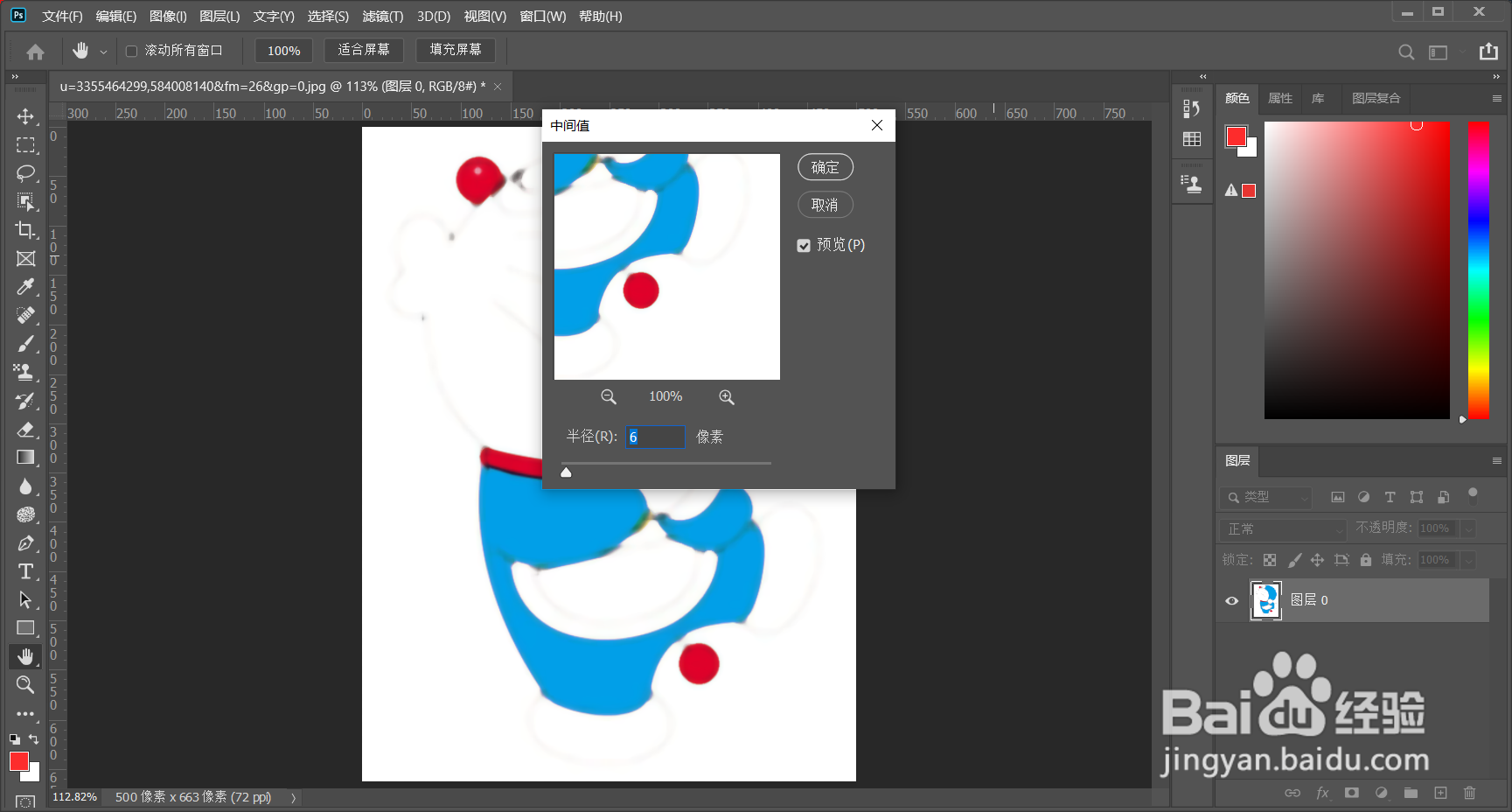Click the radius slider handle
This screenshot has width=1512, height=812.
[566, 472]
